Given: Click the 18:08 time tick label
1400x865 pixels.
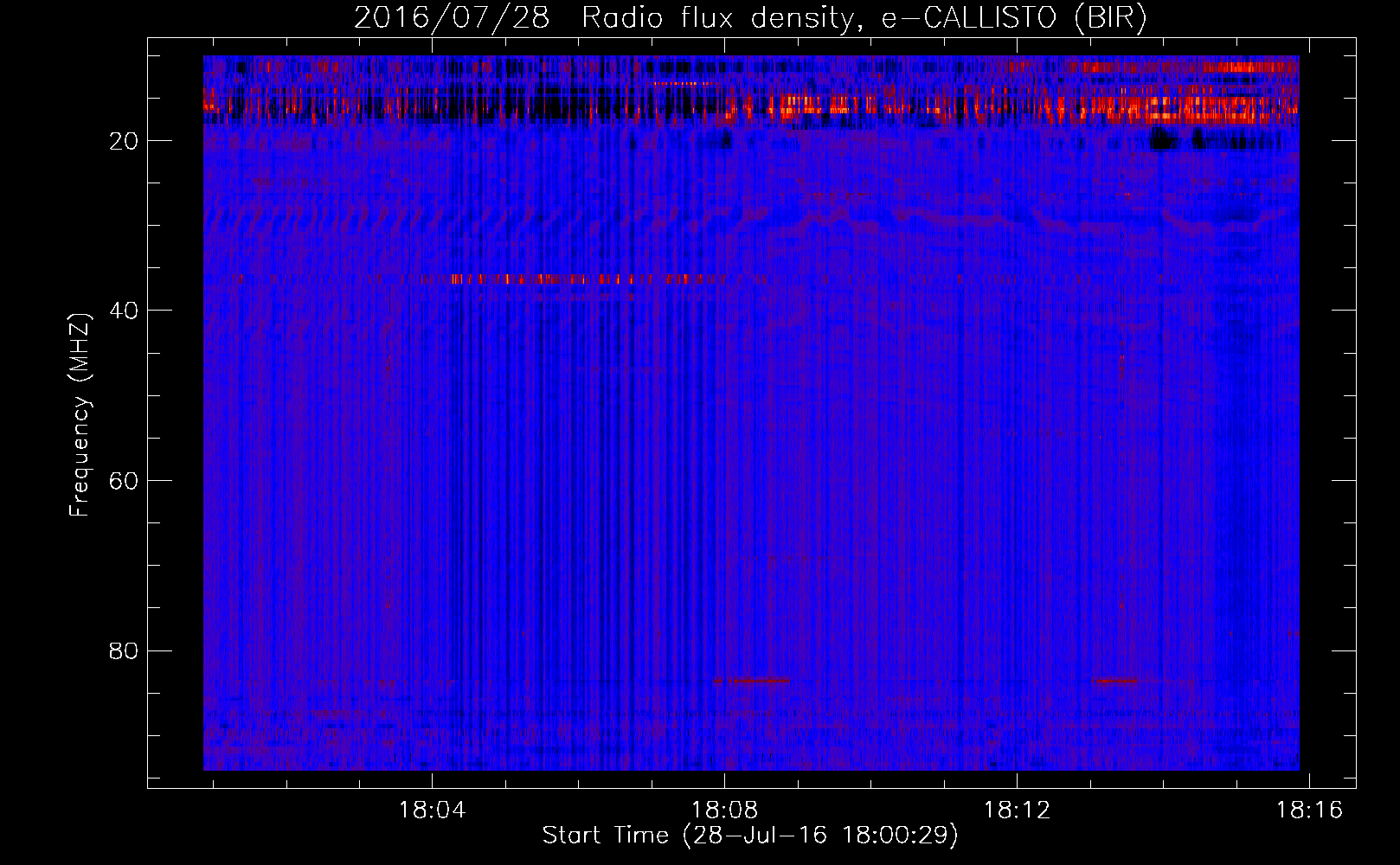Looking at the screenshot, I should tap(724, 810).
